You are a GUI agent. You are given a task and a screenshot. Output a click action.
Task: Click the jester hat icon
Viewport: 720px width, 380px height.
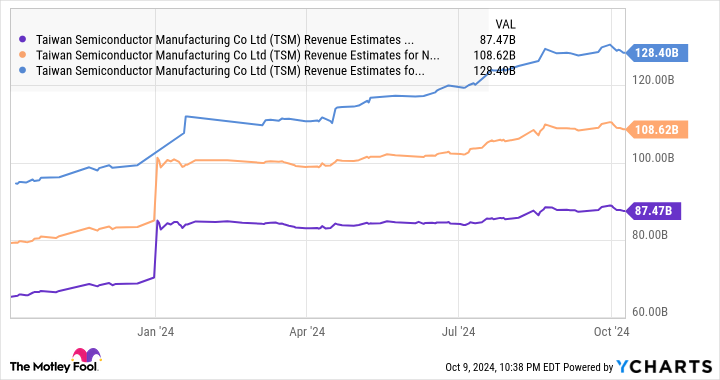pos(86,355)
